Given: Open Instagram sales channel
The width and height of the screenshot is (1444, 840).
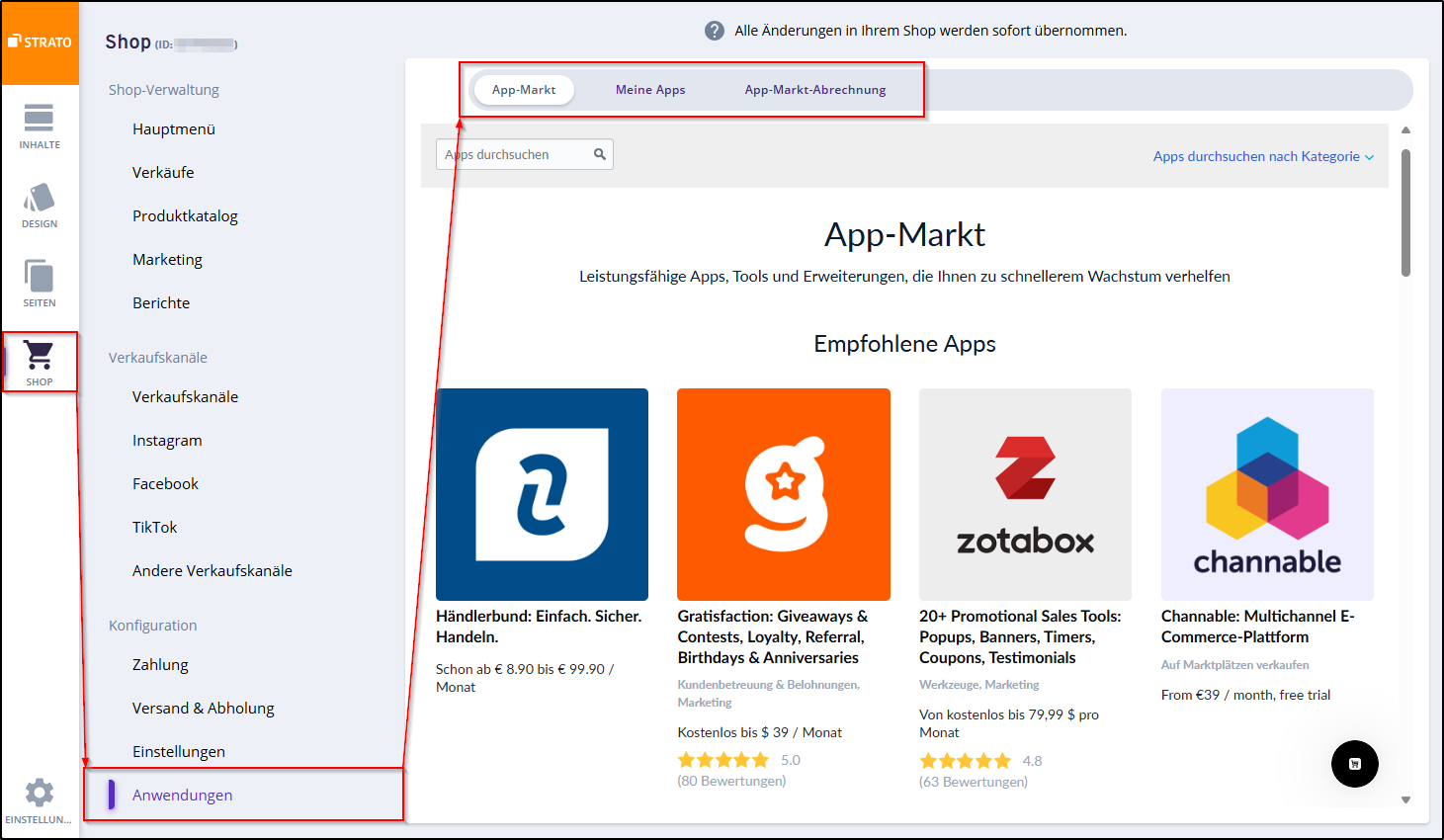Looking at the screenshot, I should click(167, 441).
